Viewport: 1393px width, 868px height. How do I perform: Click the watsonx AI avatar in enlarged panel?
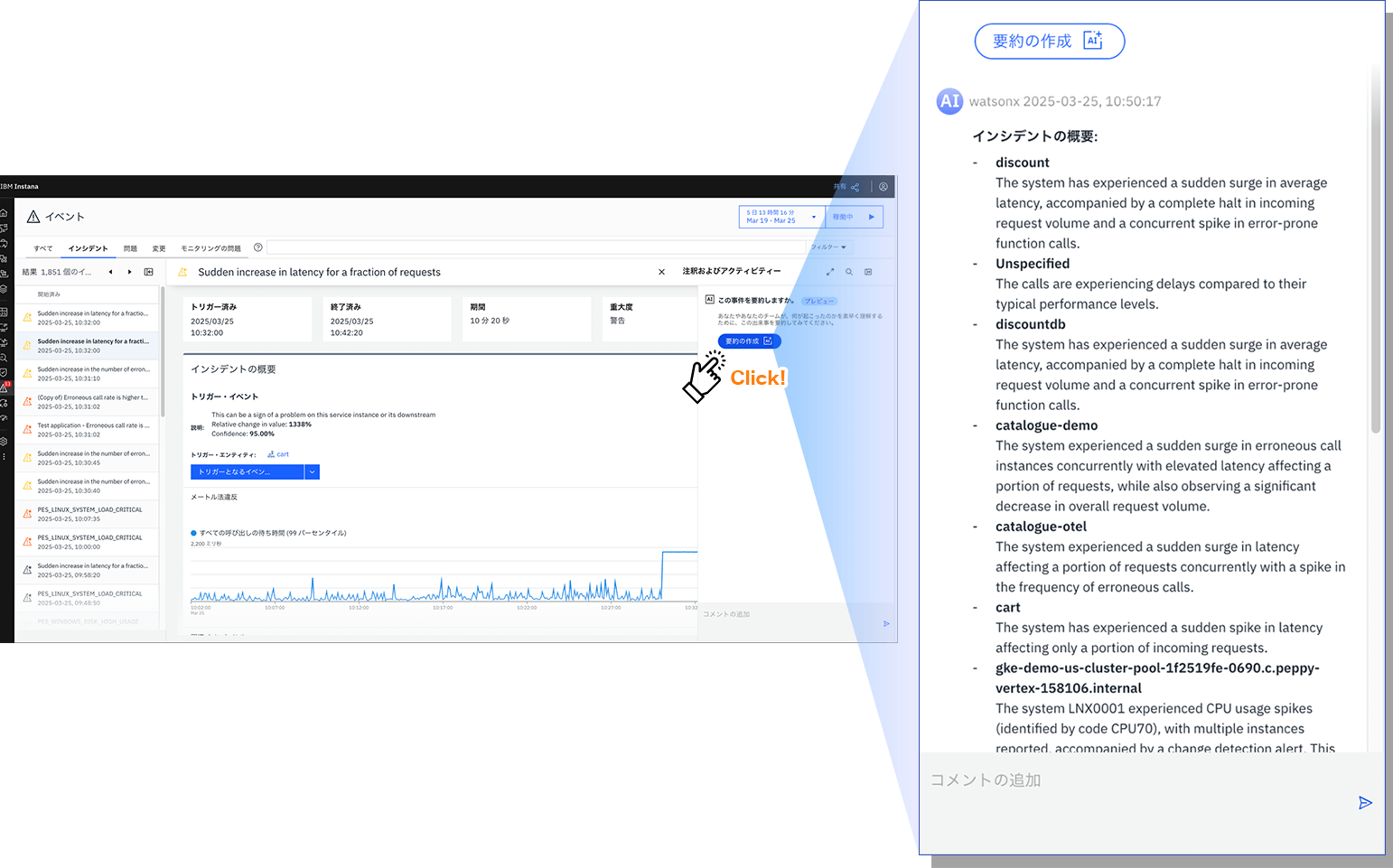(949, 101)
